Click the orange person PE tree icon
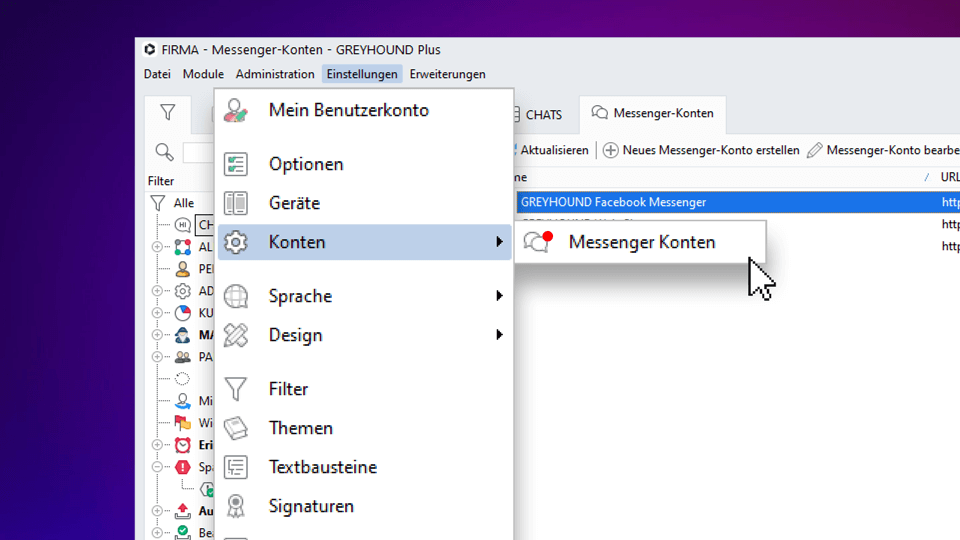Screen dimensions: 960x540 [x=182, y=269]
